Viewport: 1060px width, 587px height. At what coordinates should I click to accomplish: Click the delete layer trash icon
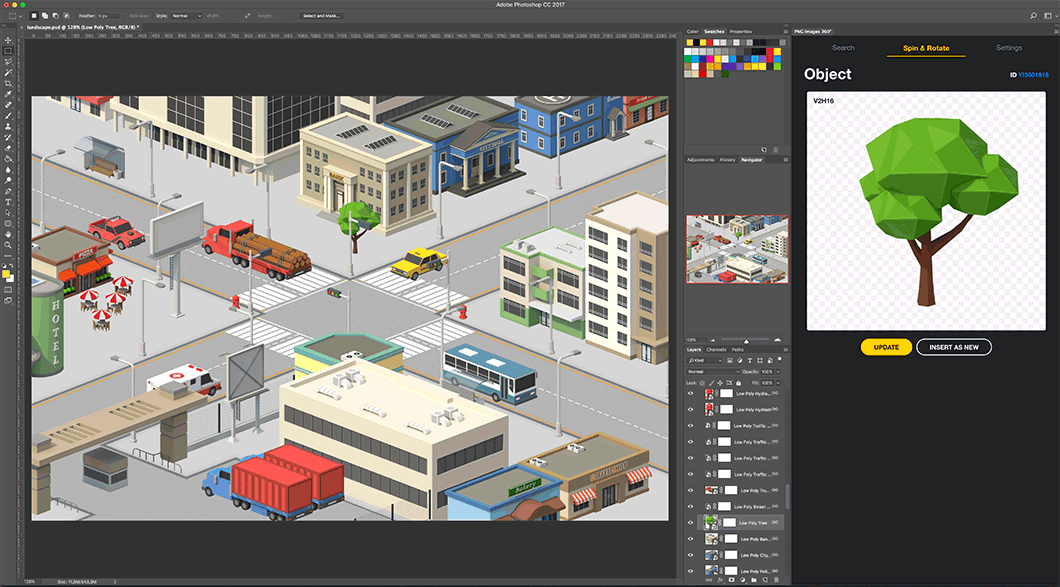777,579
